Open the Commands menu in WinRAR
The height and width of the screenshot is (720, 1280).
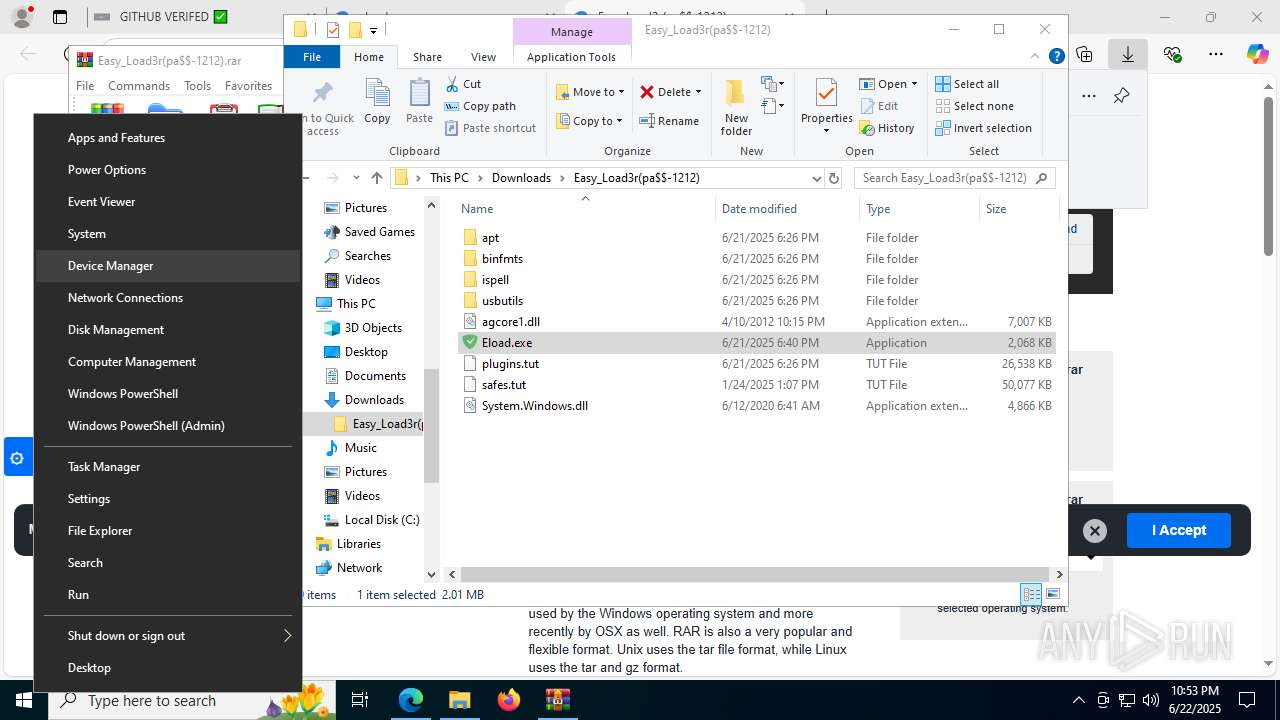139,86
